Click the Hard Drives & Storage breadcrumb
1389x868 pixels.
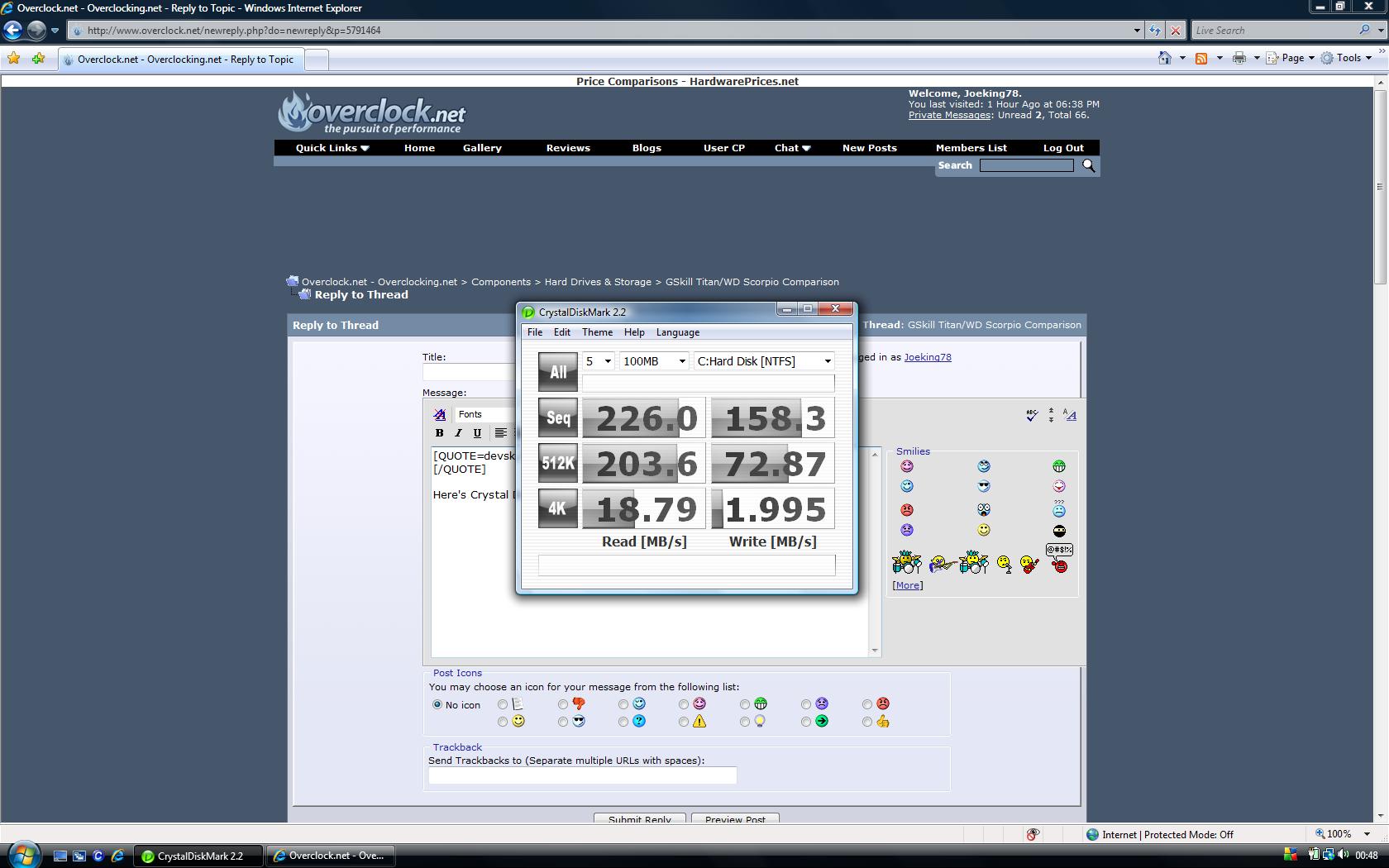click(x=598, y=282)
